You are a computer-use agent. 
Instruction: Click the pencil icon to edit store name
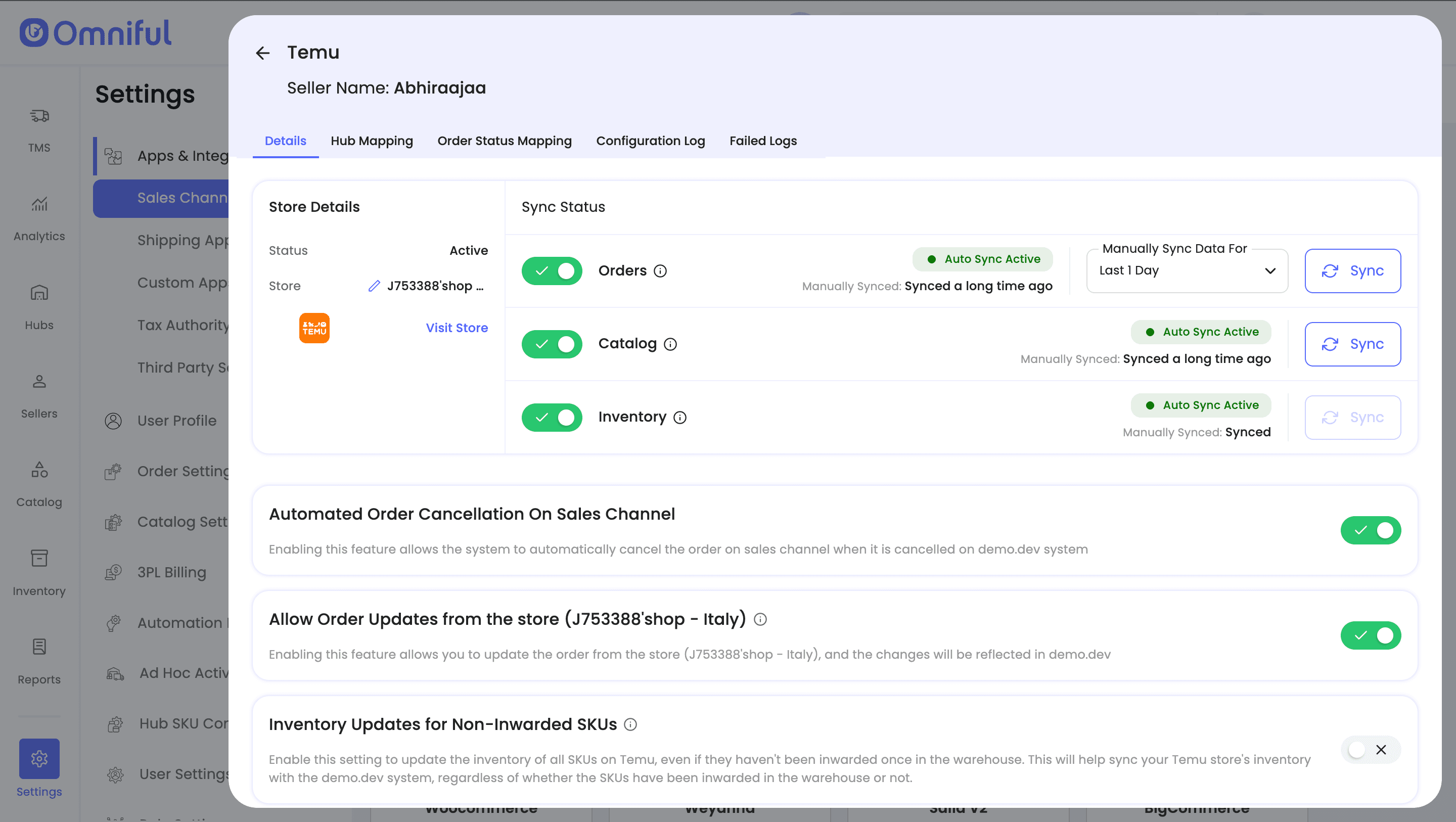pos(374,286)
